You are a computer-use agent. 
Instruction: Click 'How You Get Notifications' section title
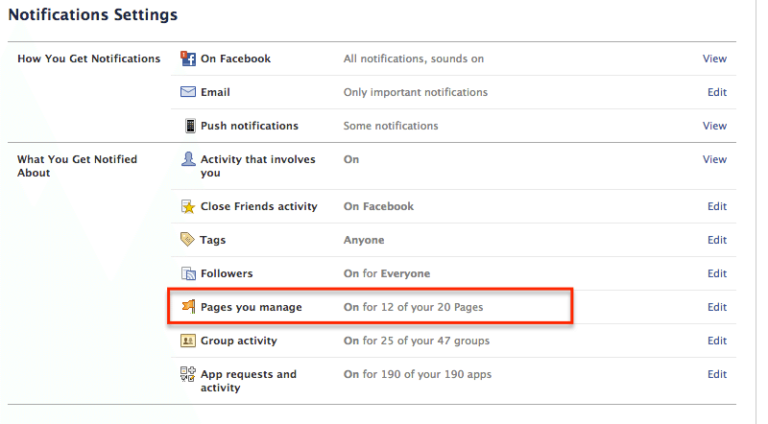(x=89, y=59)
